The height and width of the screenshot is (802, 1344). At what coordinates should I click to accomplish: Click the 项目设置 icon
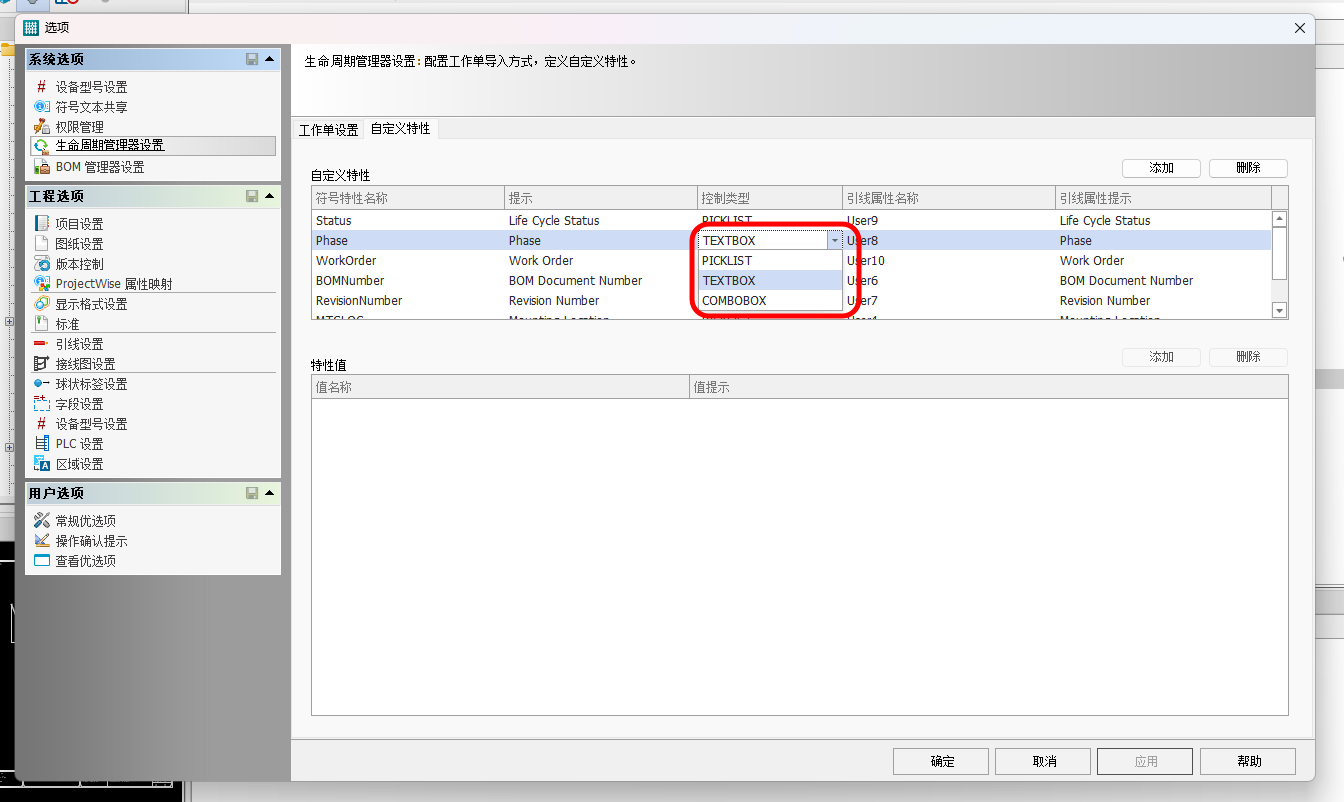41,224
